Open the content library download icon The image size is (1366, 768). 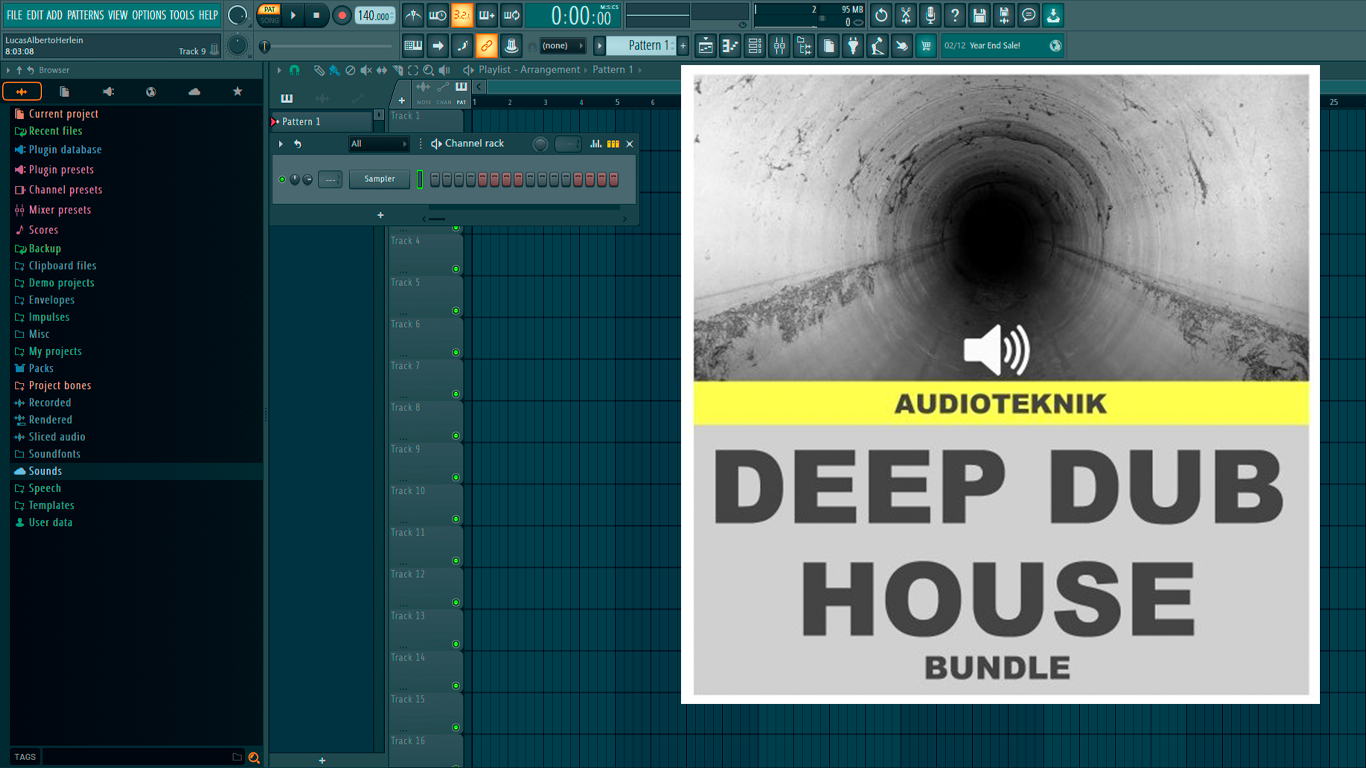pyautogui.click(x=1053, y=15)
